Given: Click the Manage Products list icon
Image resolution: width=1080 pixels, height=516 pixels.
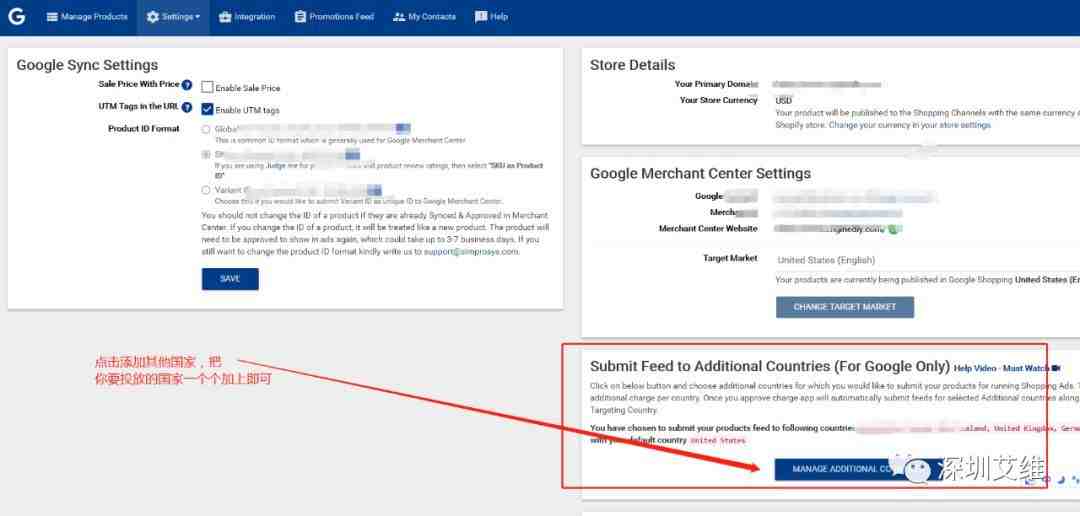Looking at the screenshot, I should click(x=52, y=17).
